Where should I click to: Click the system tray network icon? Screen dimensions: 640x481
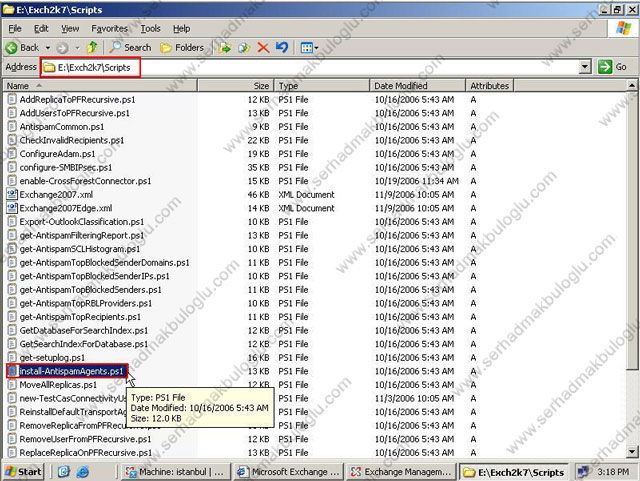click(x=583, y=472)
